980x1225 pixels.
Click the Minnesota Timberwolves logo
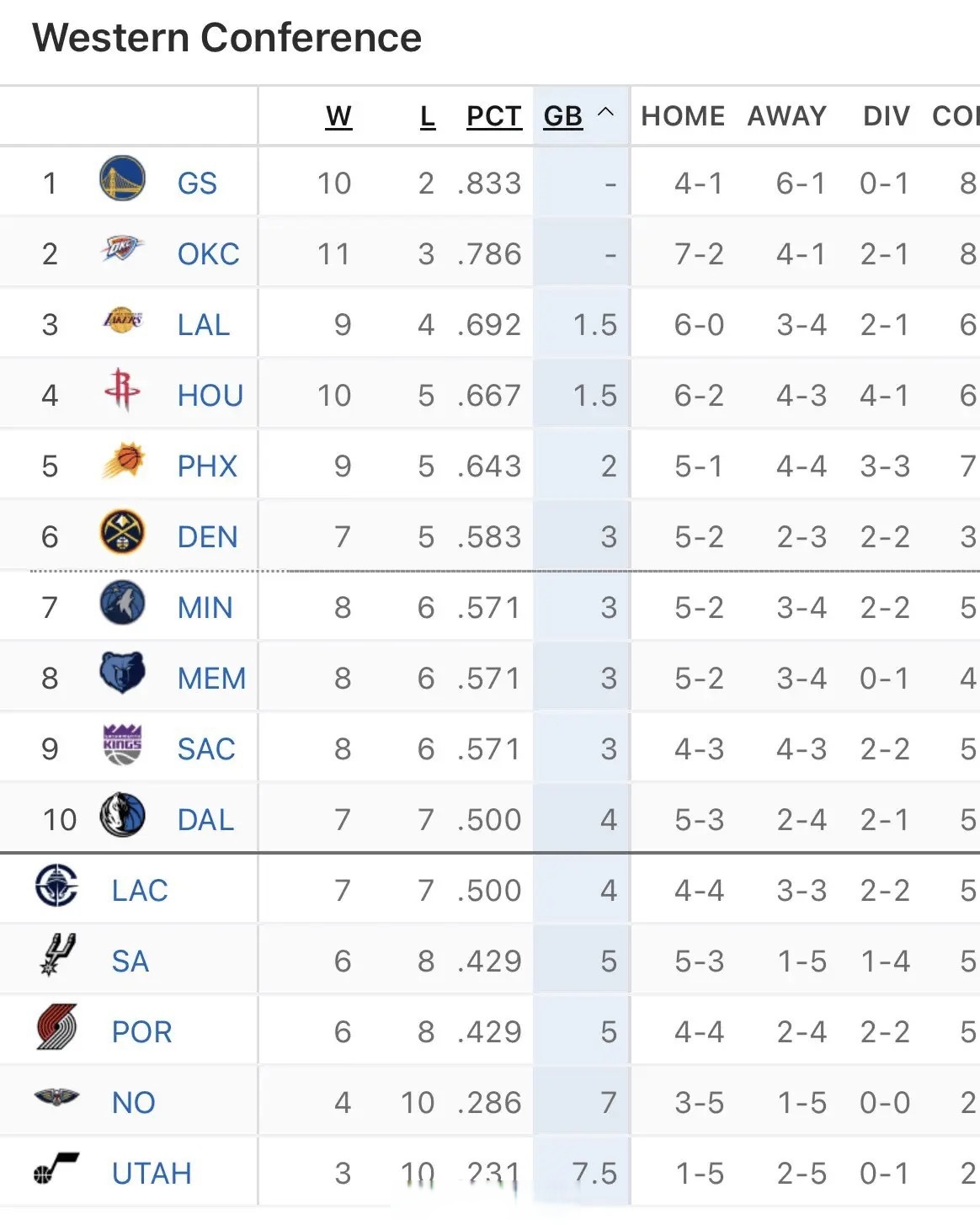(x=122, y=604)
